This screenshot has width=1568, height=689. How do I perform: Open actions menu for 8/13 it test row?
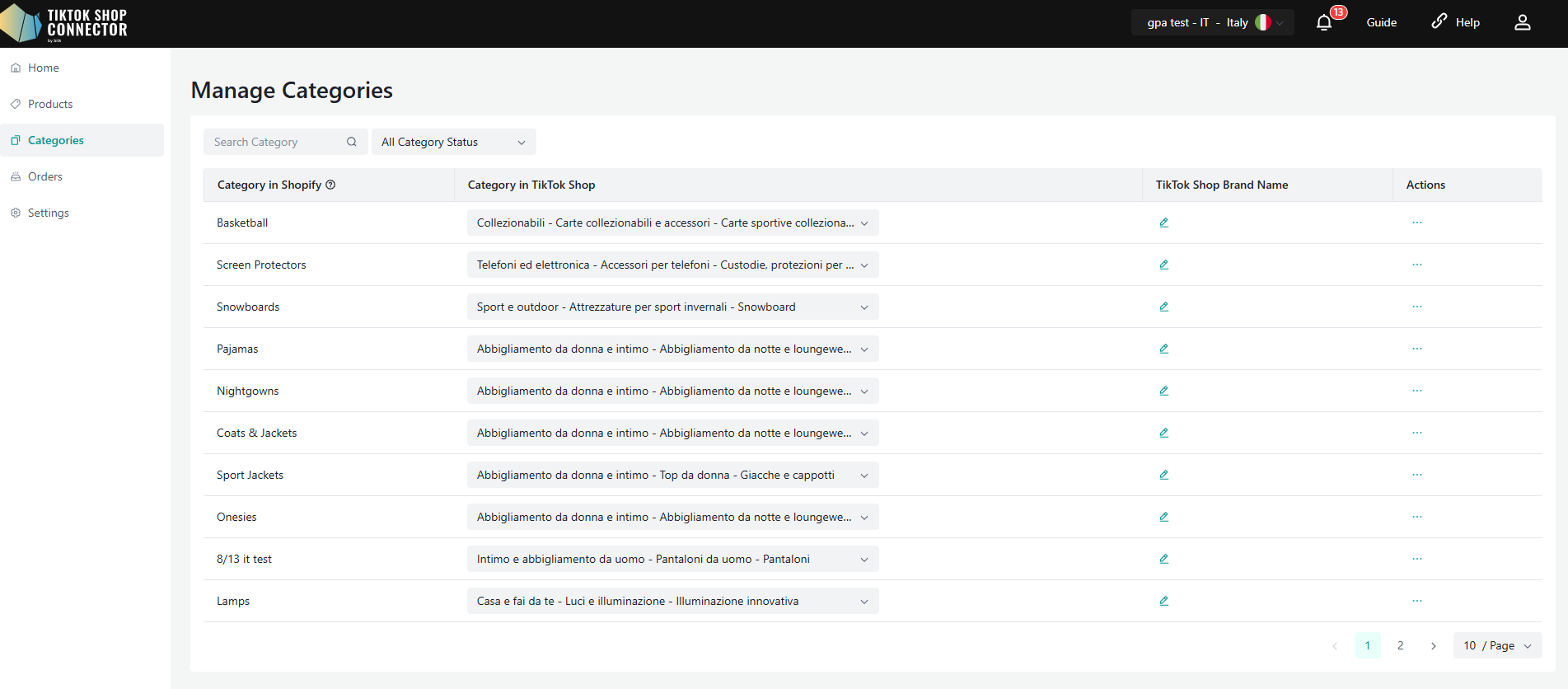pyautogui.click(x=1417, y=559)
